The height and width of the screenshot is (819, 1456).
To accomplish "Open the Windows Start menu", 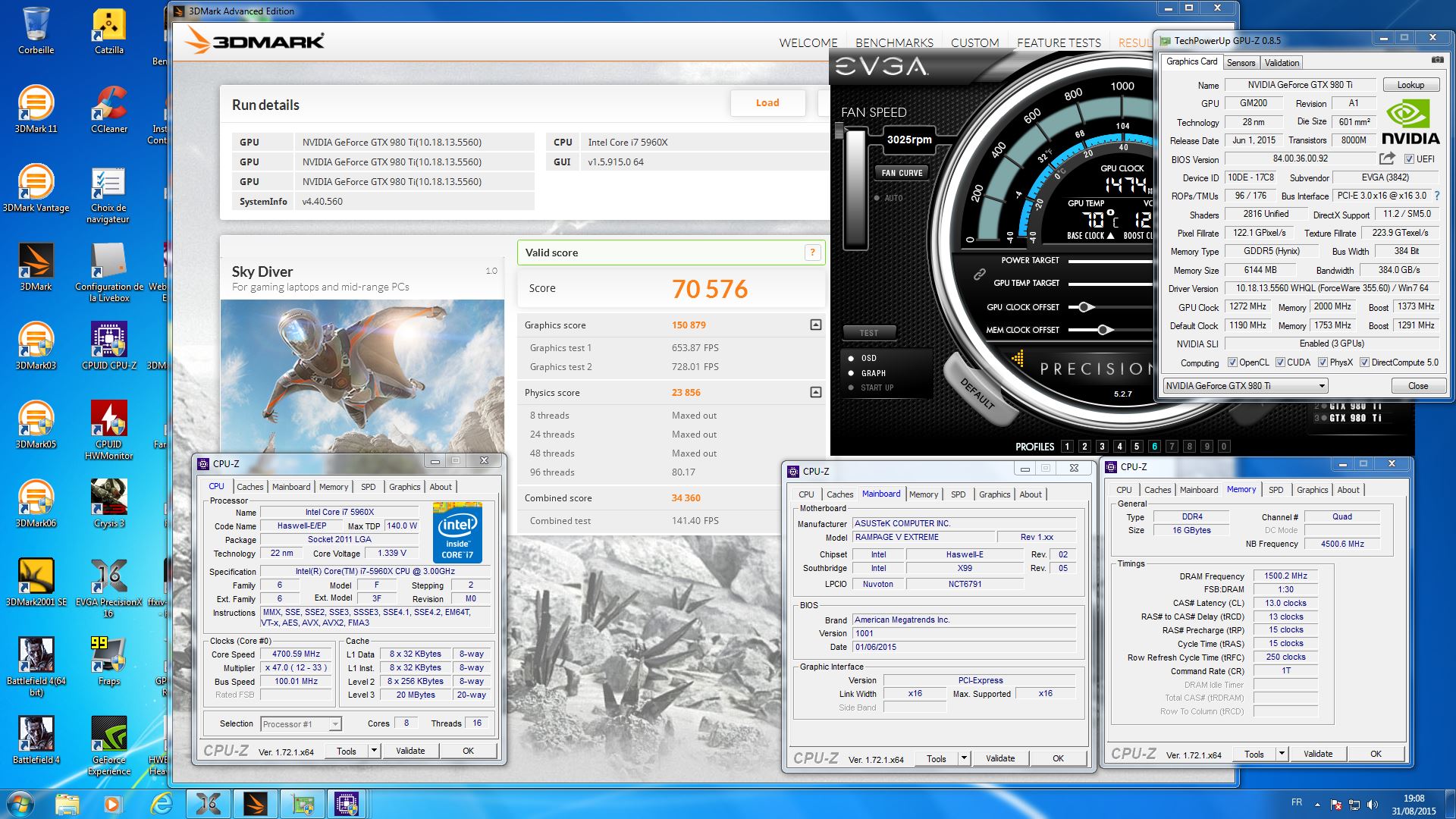I will pos(20,803).
